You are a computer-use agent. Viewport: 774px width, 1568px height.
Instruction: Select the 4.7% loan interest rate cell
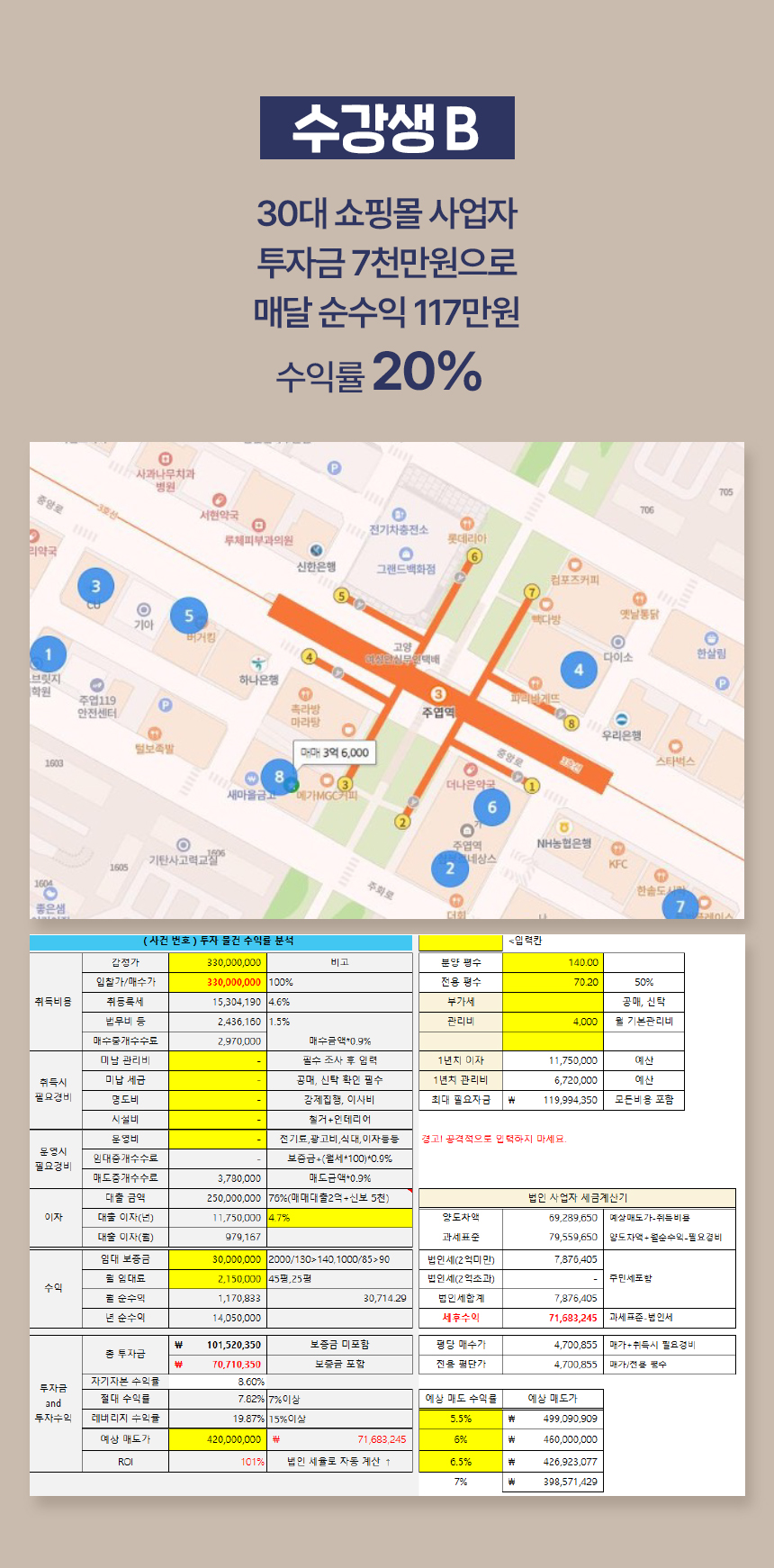339,1218
